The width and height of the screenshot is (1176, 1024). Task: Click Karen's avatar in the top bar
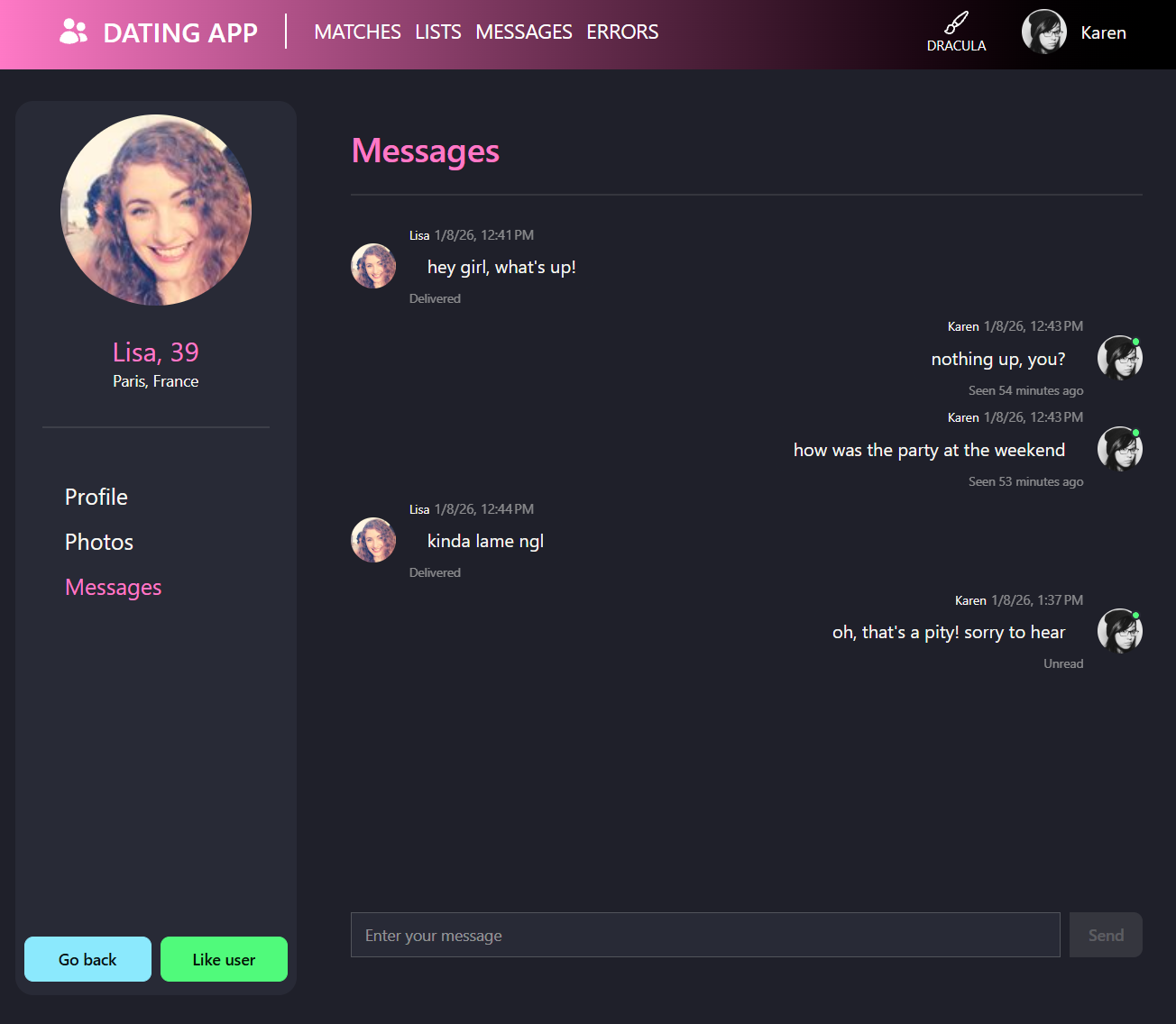1043,32
